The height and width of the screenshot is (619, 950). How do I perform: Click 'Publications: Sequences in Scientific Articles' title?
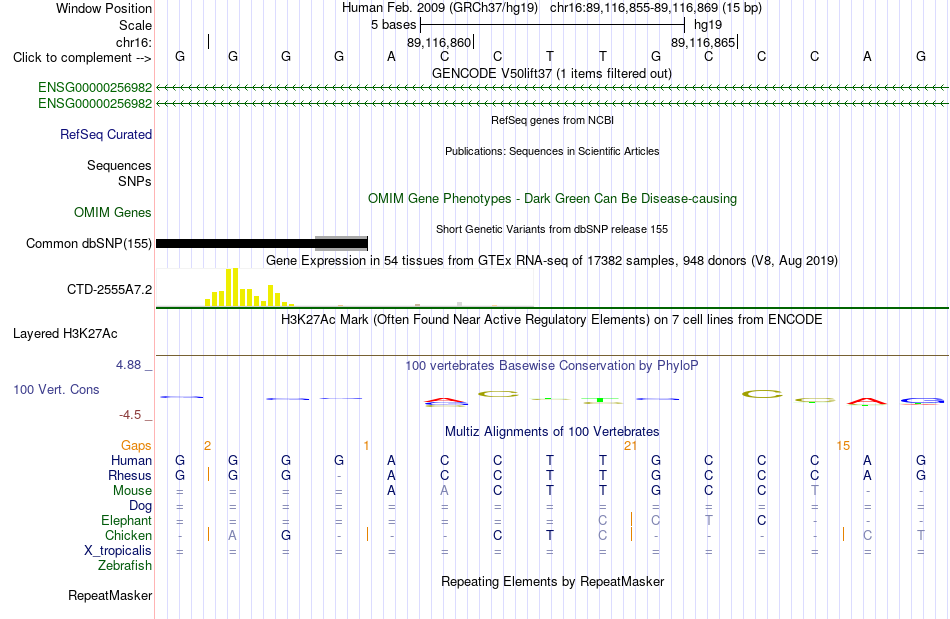coord(552,151)
